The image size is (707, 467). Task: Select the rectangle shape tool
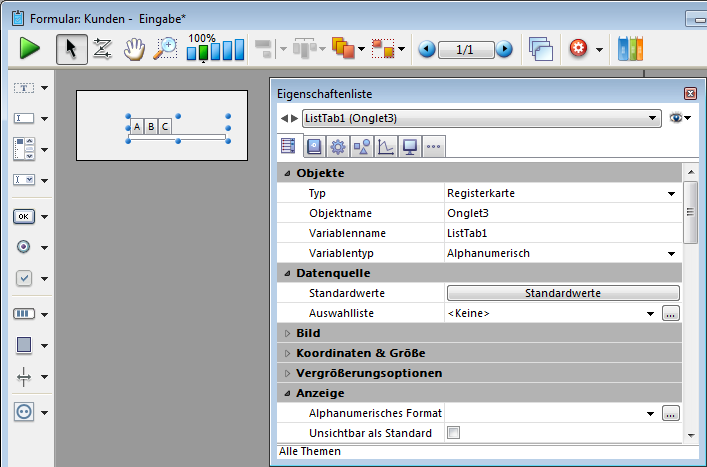(x=24, y=345)
